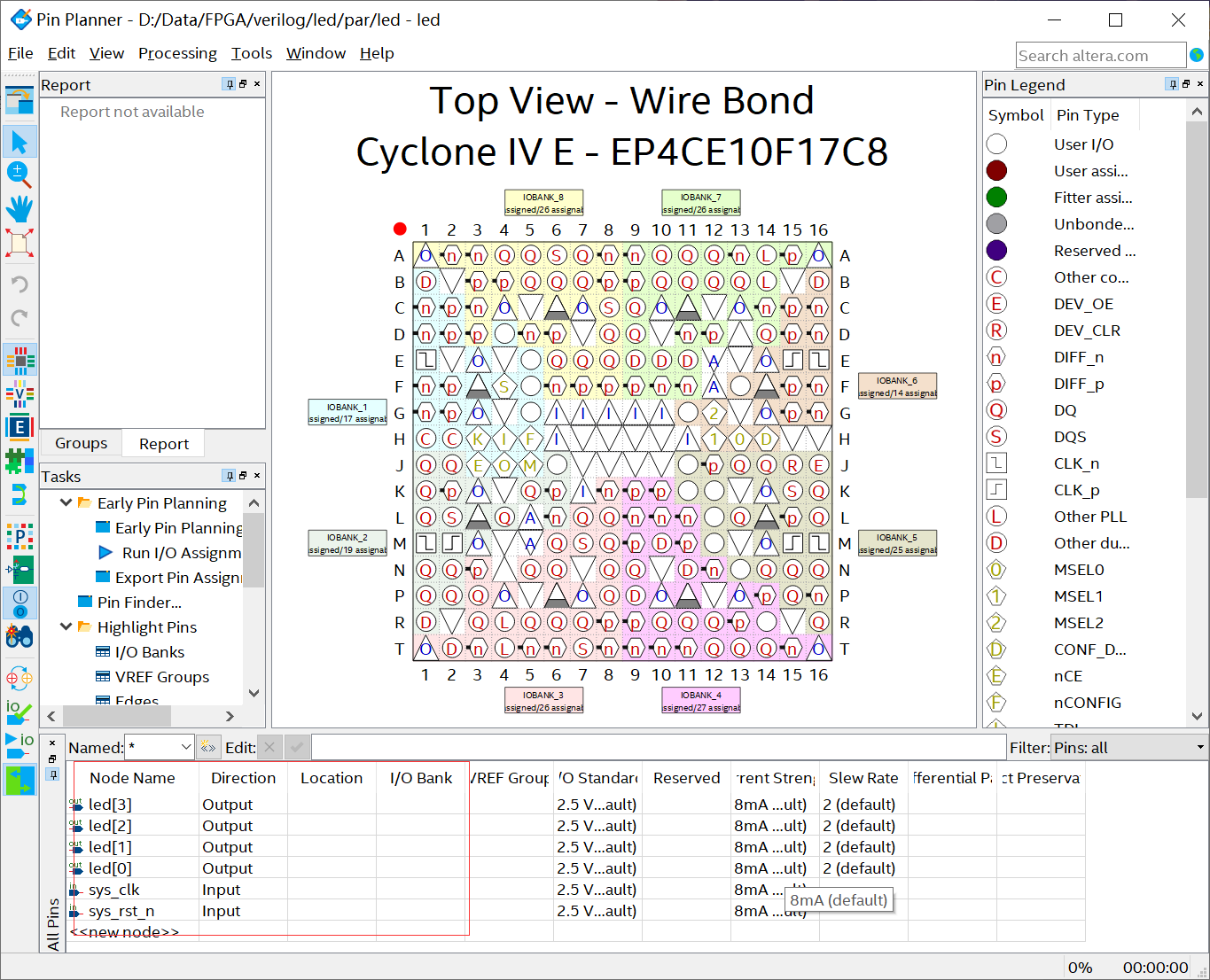Viewport: 1210px width, 980px height.
Task: Click the Tasks list scroll-down arrow
Action: pyautogui.click(x=254, y=693)
